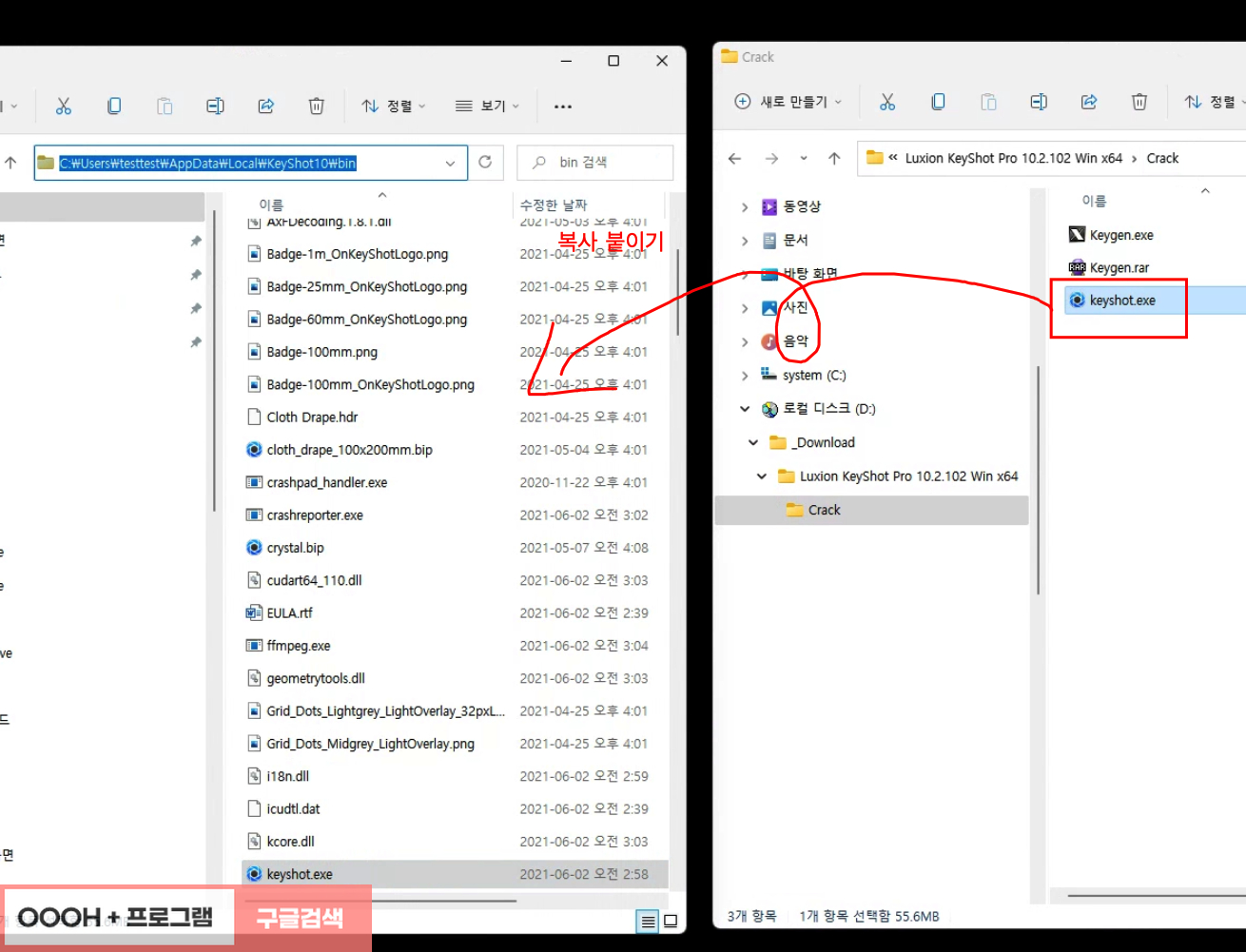Click Cut icon in left window toolbar

coord(64,107)
